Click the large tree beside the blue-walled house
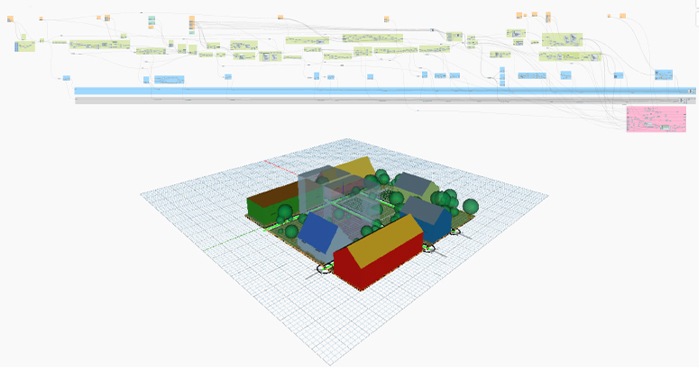 470,206
